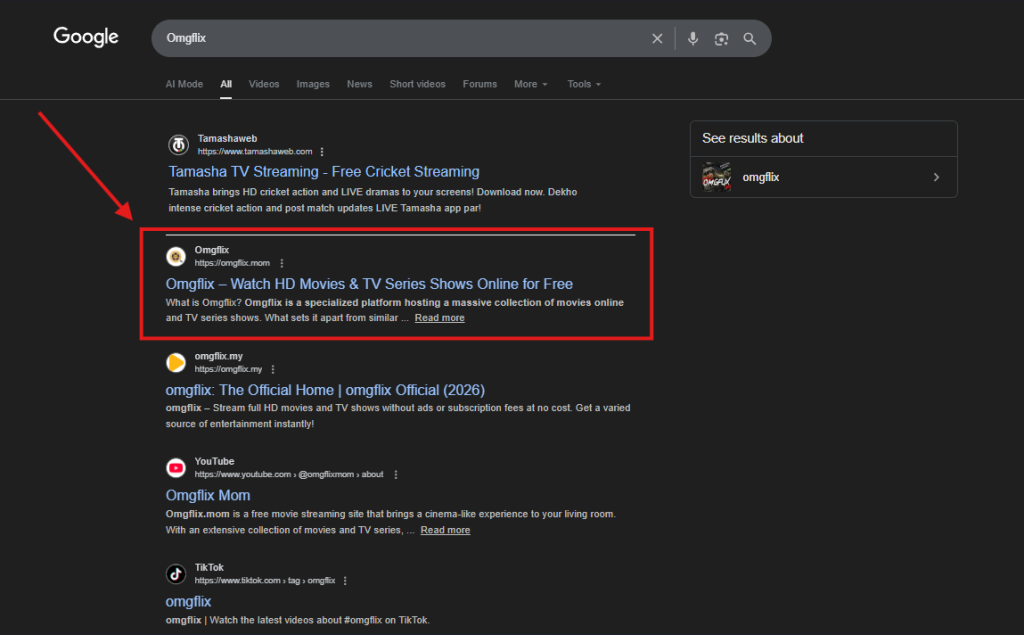Viewport: 1024px width, 635px height.
Task: Expand the omgflix entity result chevron
Action: [x=936, y=177]
